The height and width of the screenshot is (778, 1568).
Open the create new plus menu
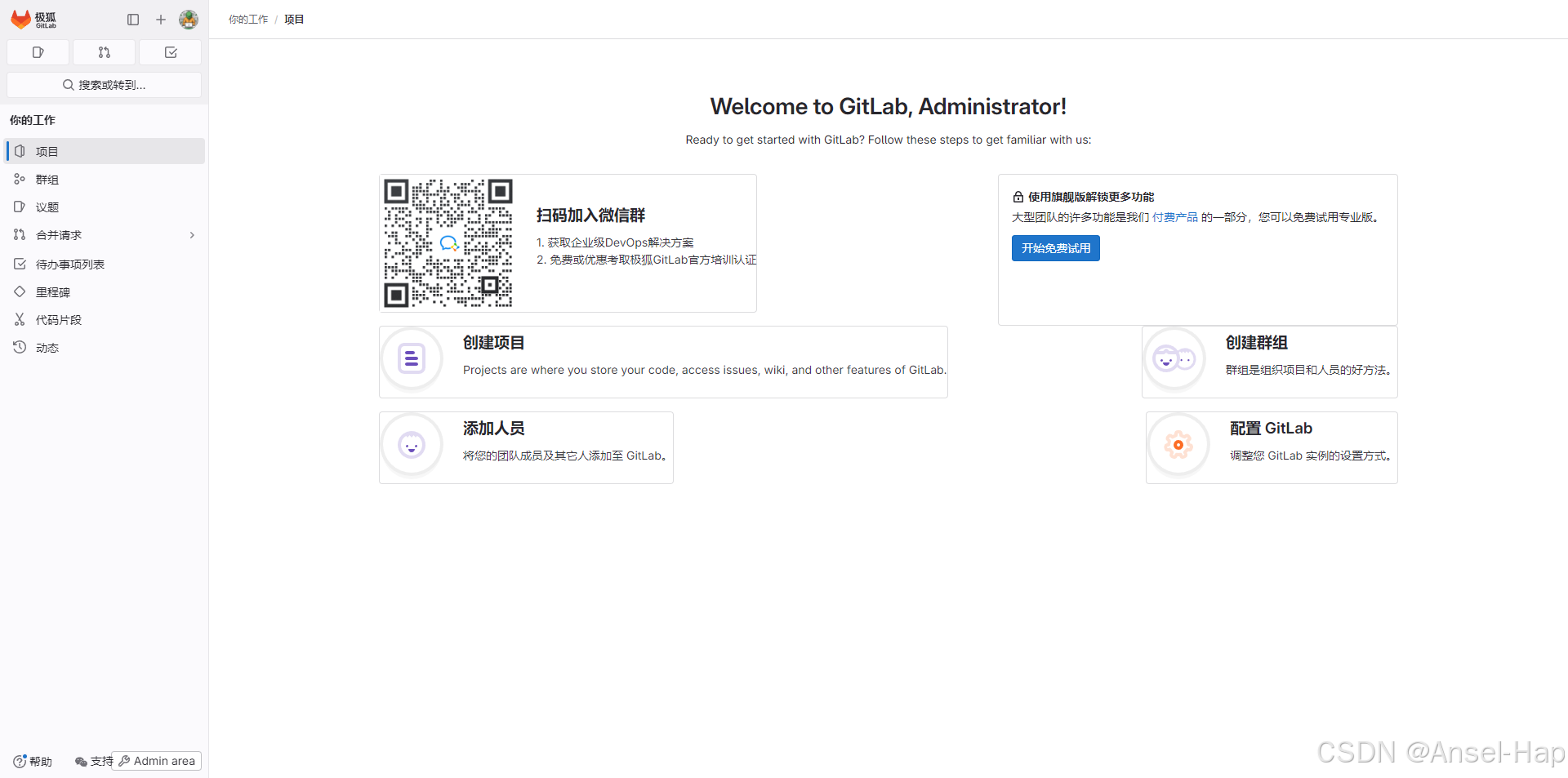click(x=161, y=20)
